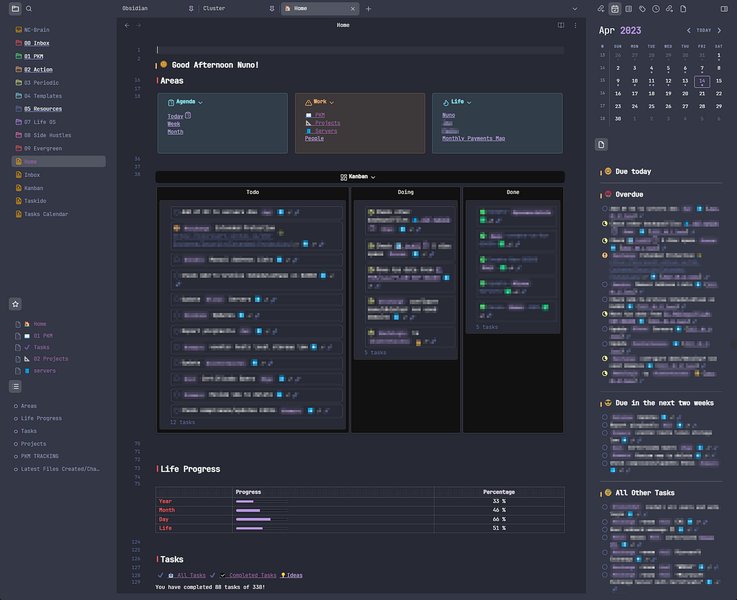
Task: Open the calendar panel icon
Action: coord(615,8)
